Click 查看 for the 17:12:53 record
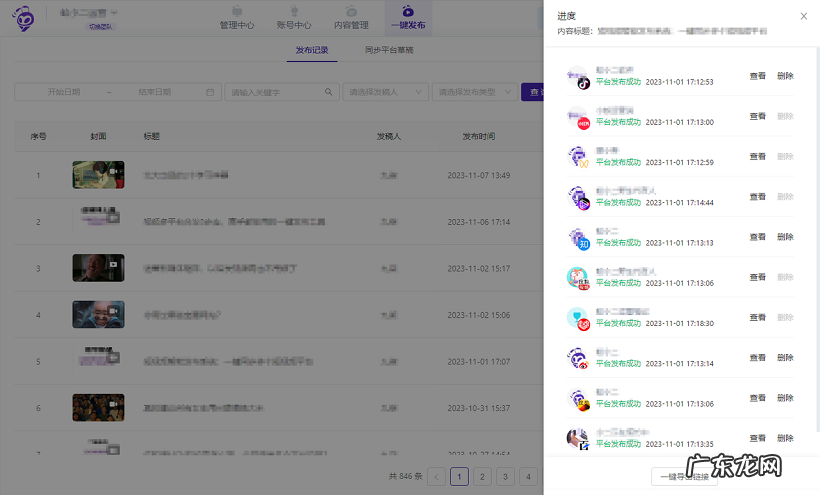 pos(757,76)
